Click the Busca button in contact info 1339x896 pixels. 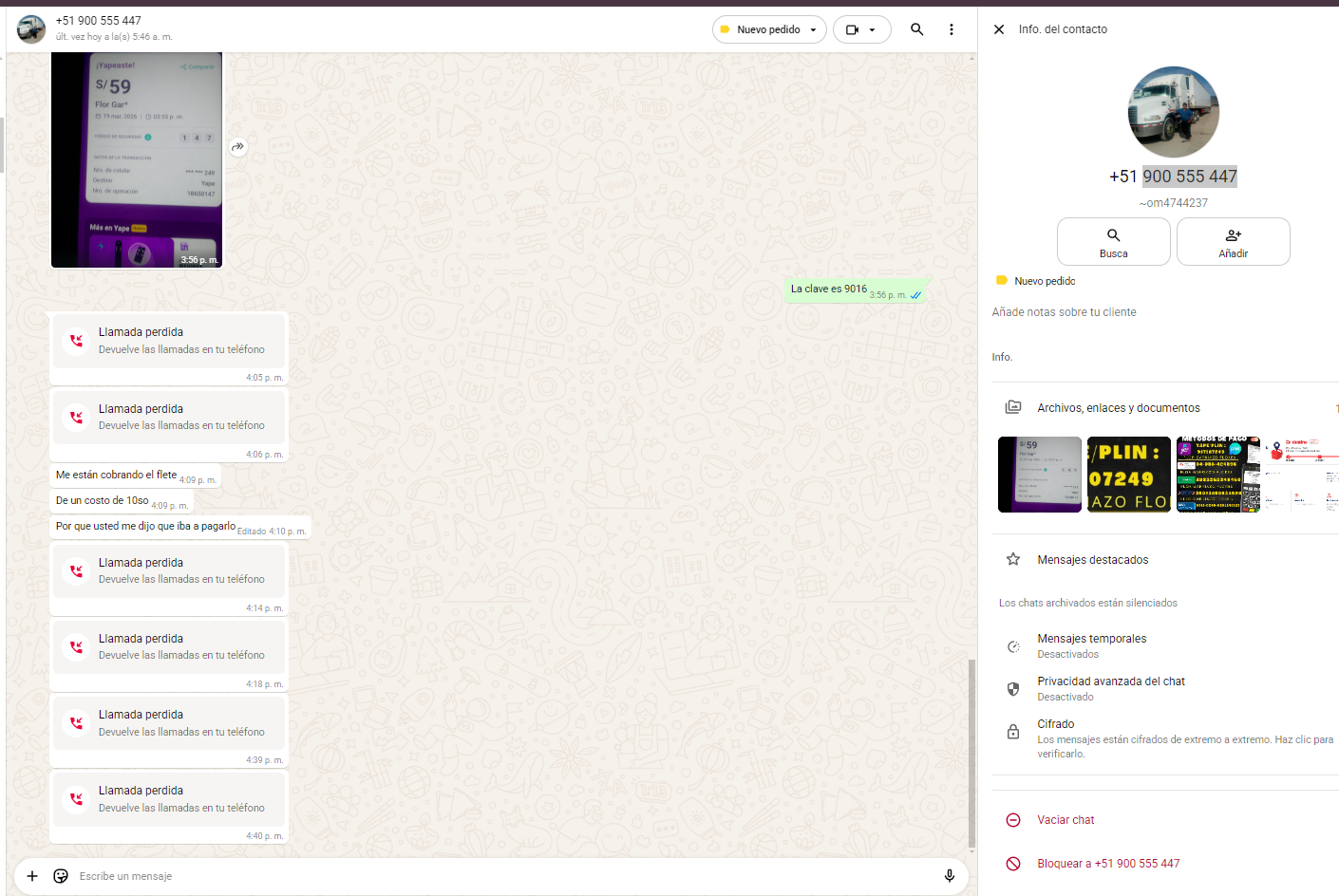pyautogui.click(x=1113, y=242)
